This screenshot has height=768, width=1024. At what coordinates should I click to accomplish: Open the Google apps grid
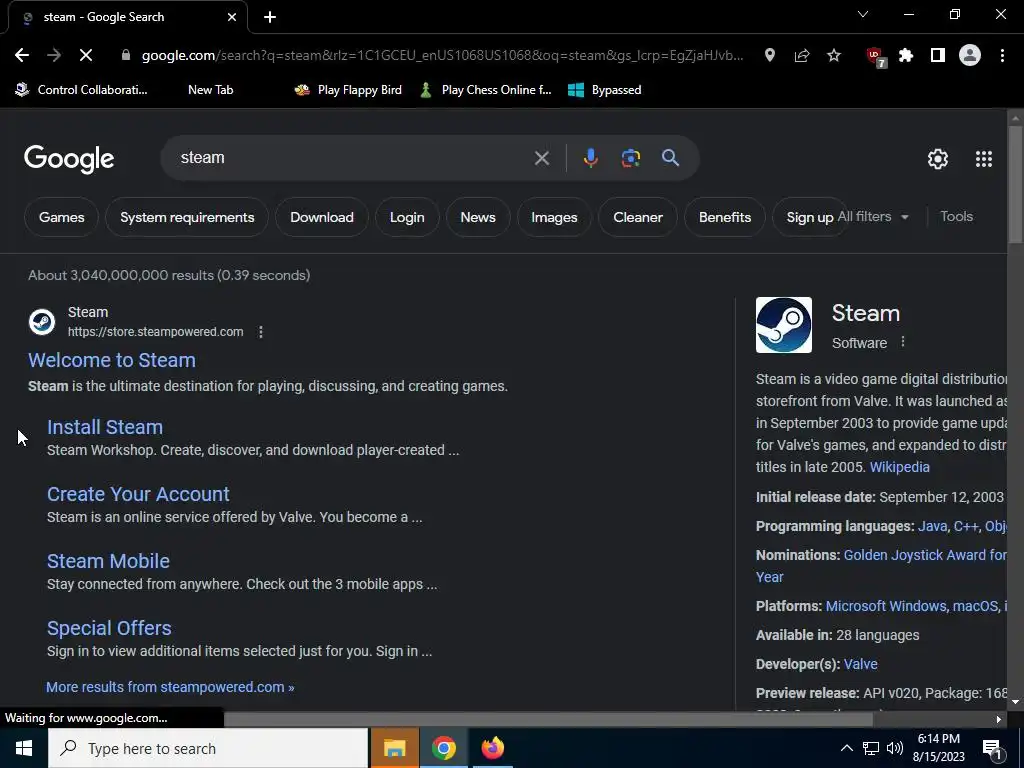point(984,159)
